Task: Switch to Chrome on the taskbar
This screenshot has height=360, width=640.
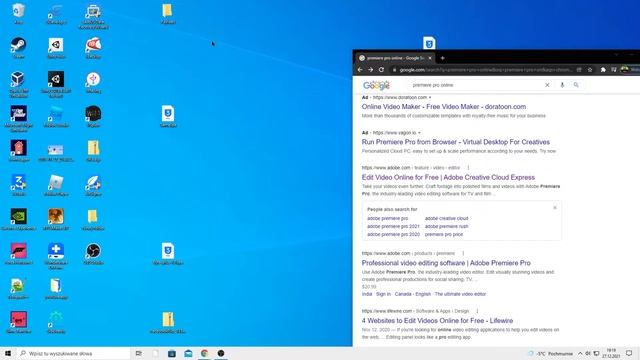Action: 204,353
